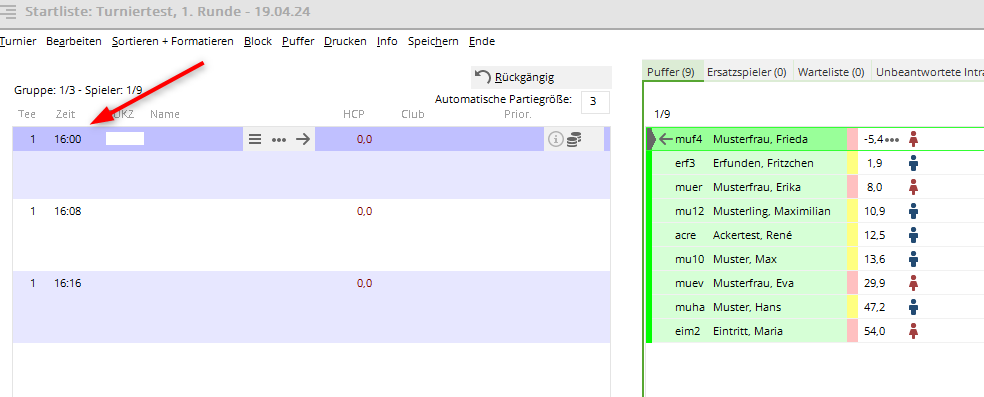Click the Name column header
984x397 pixels.
coord(165,114)
